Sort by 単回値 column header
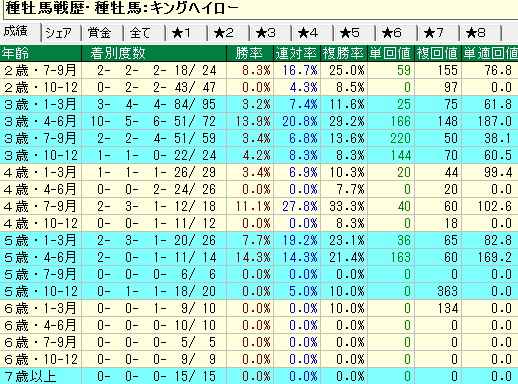The height and width of the screenshot is (384, 518). click(391, 53)
